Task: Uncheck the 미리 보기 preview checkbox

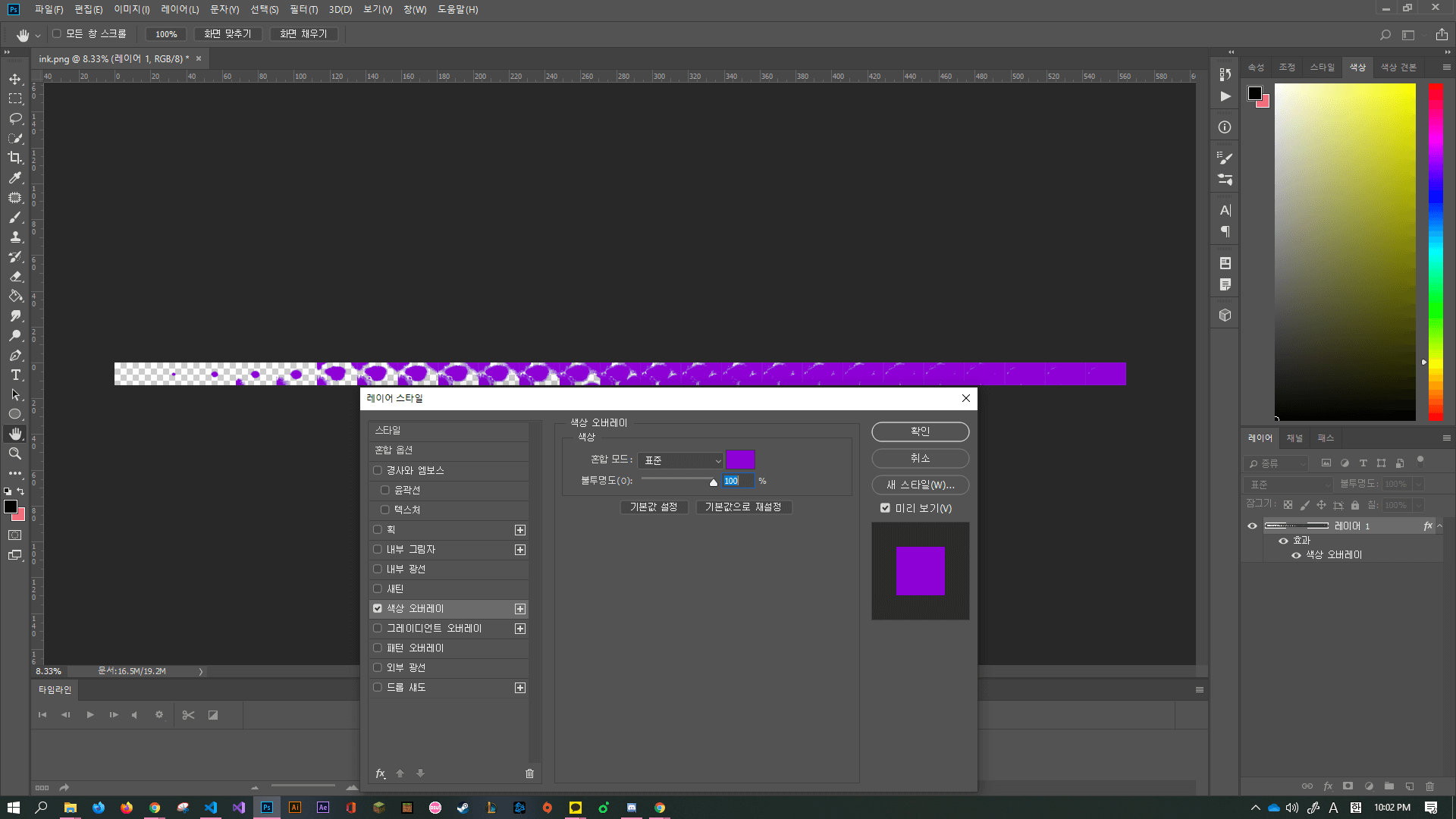Action: [x=885, y=508]
